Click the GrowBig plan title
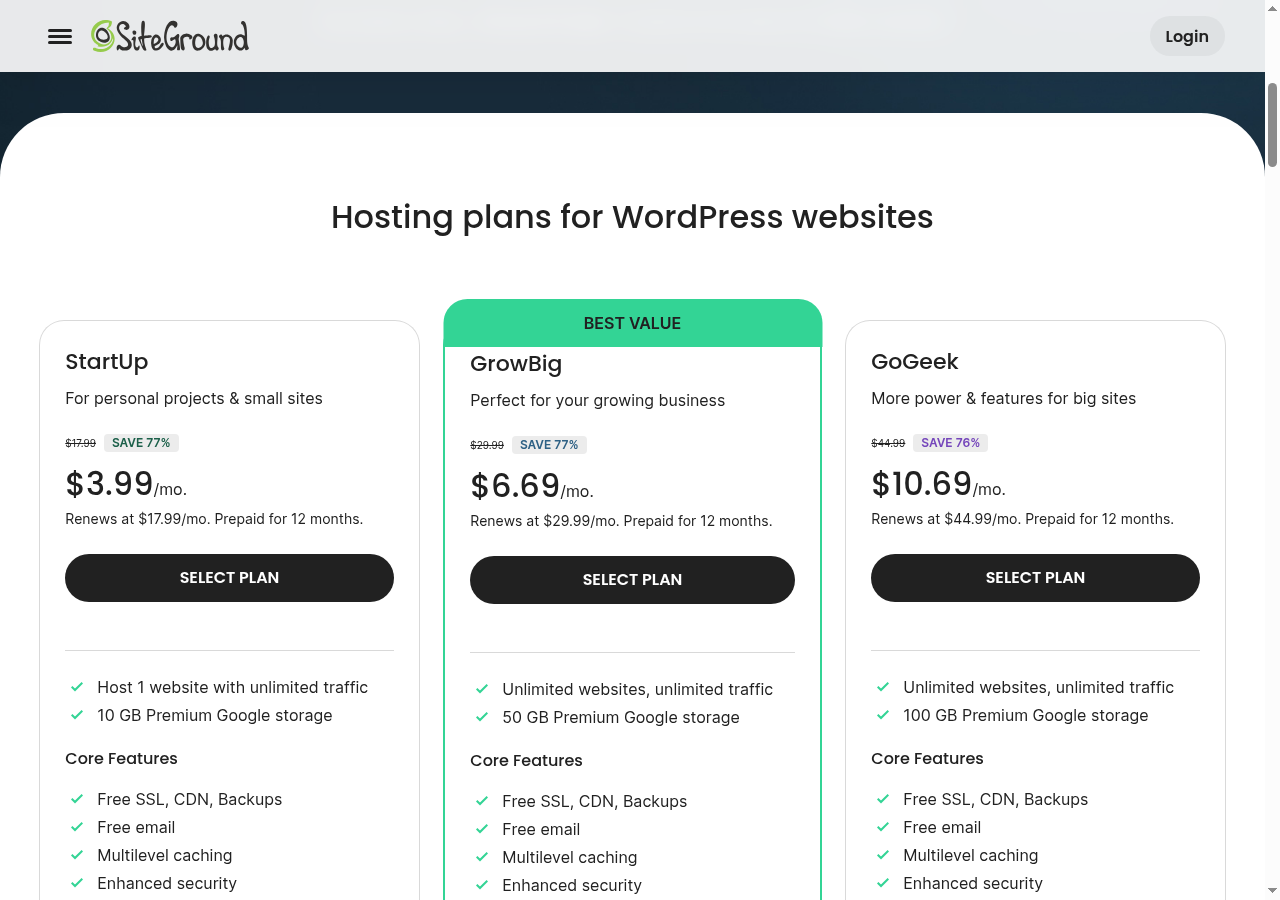Viewport: 1280px width, 900px height. (516, 364)
